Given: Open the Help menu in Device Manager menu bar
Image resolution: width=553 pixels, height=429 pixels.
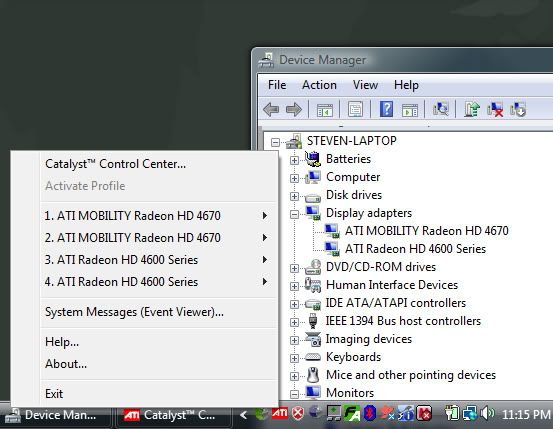Looking at the screenshot, I should coord(406,85).
